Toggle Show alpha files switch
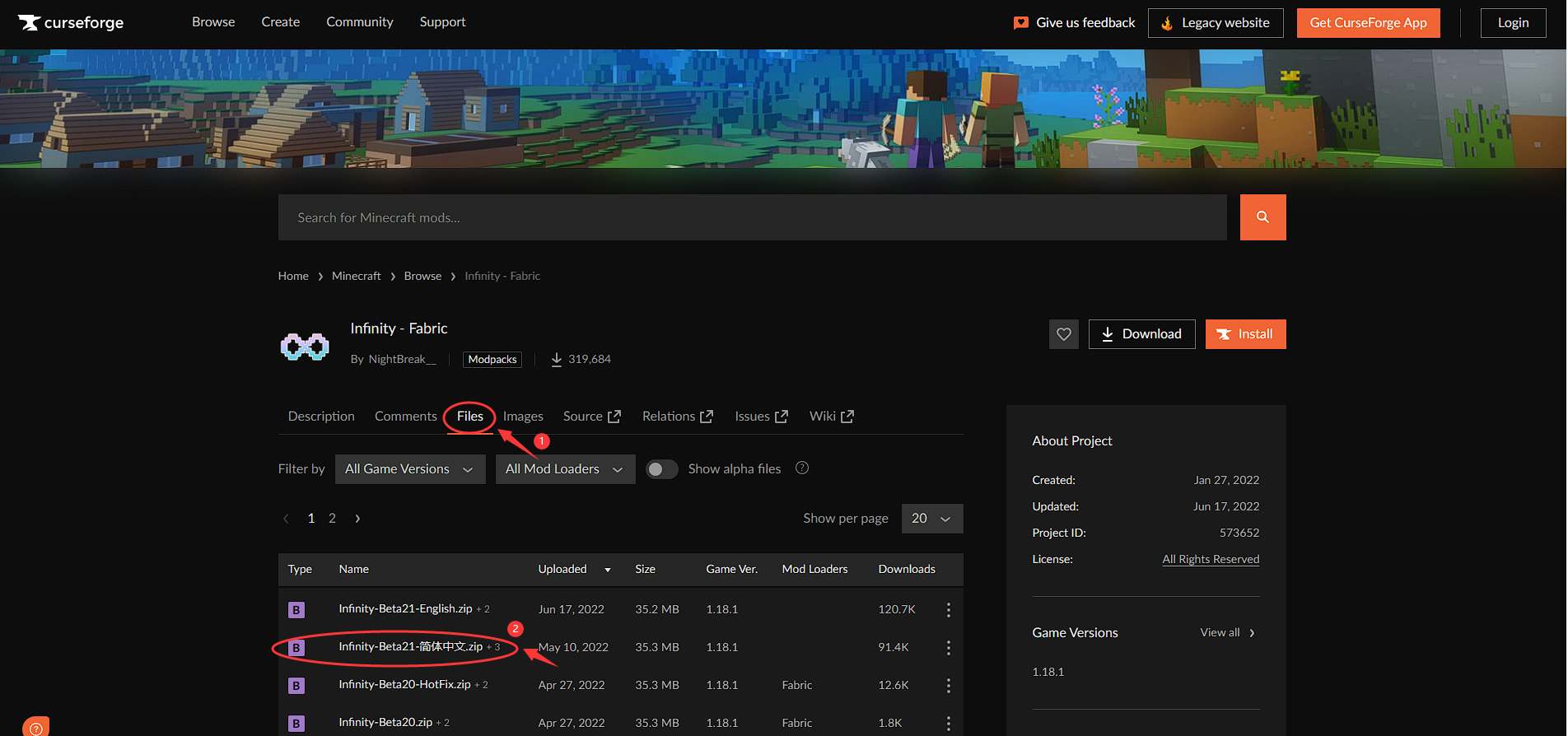This screenshot has height=736, width=1568. (661, 469)
